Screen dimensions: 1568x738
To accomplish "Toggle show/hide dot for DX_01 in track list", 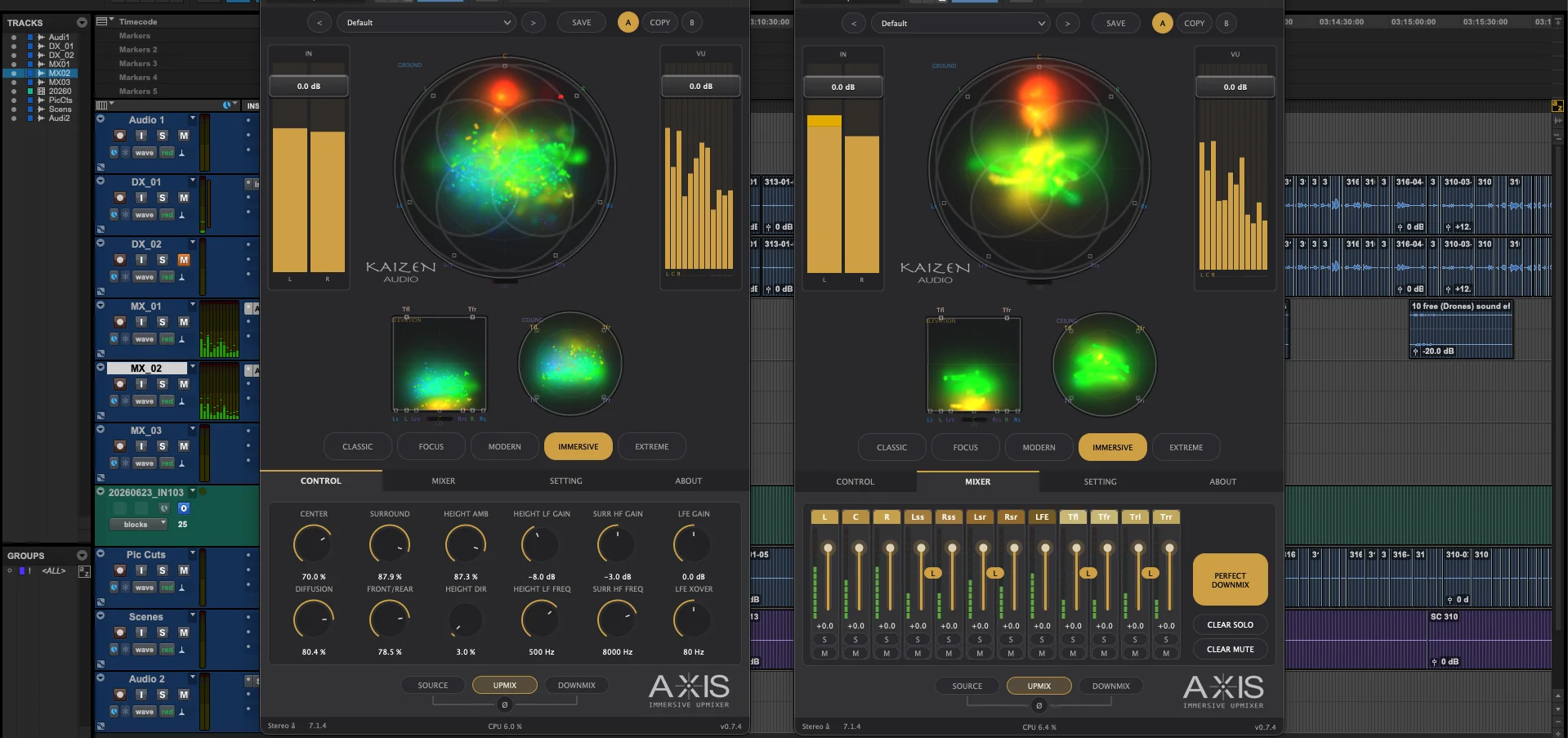I will (13, 46).
